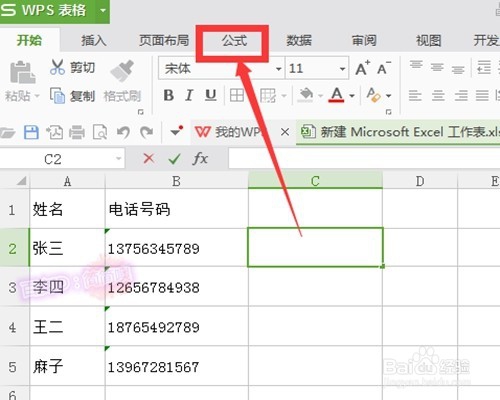This screenshot has width=500, height=400.
Task: Open the quick access customize dropdown
Action: tap(176, 131)
